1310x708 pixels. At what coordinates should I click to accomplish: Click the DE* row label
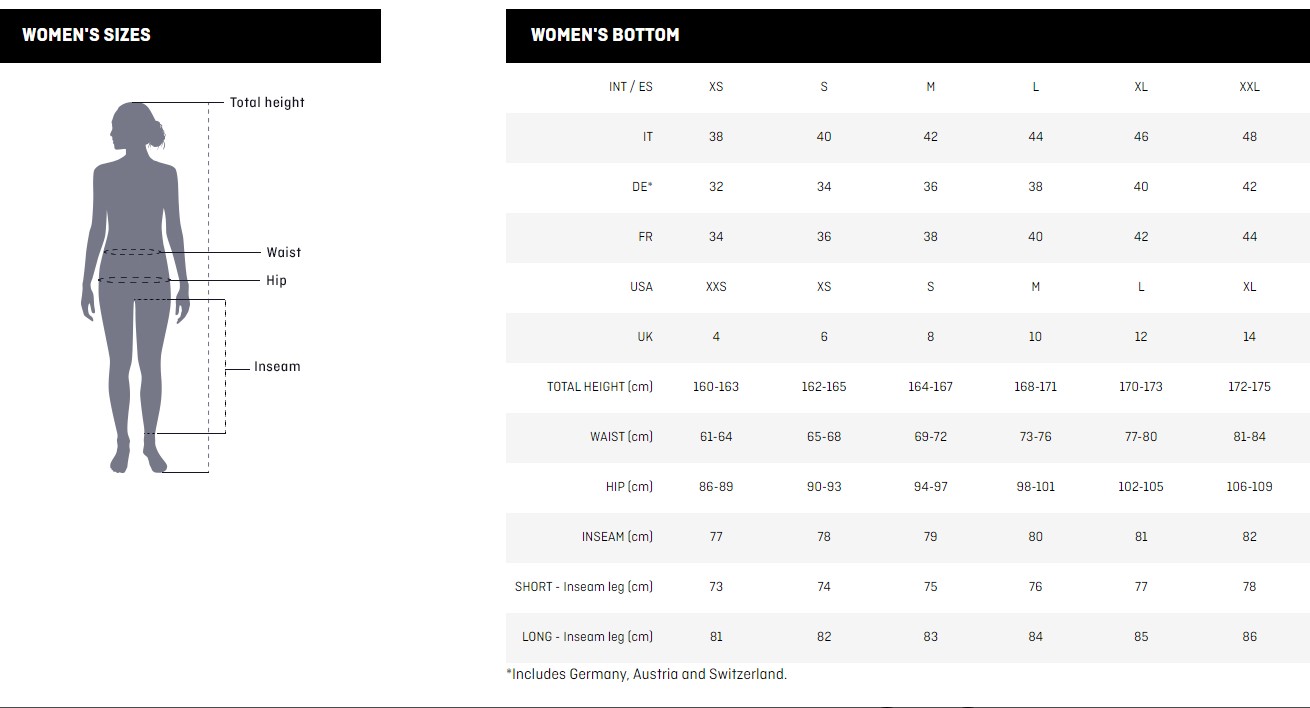pos(642,187)
